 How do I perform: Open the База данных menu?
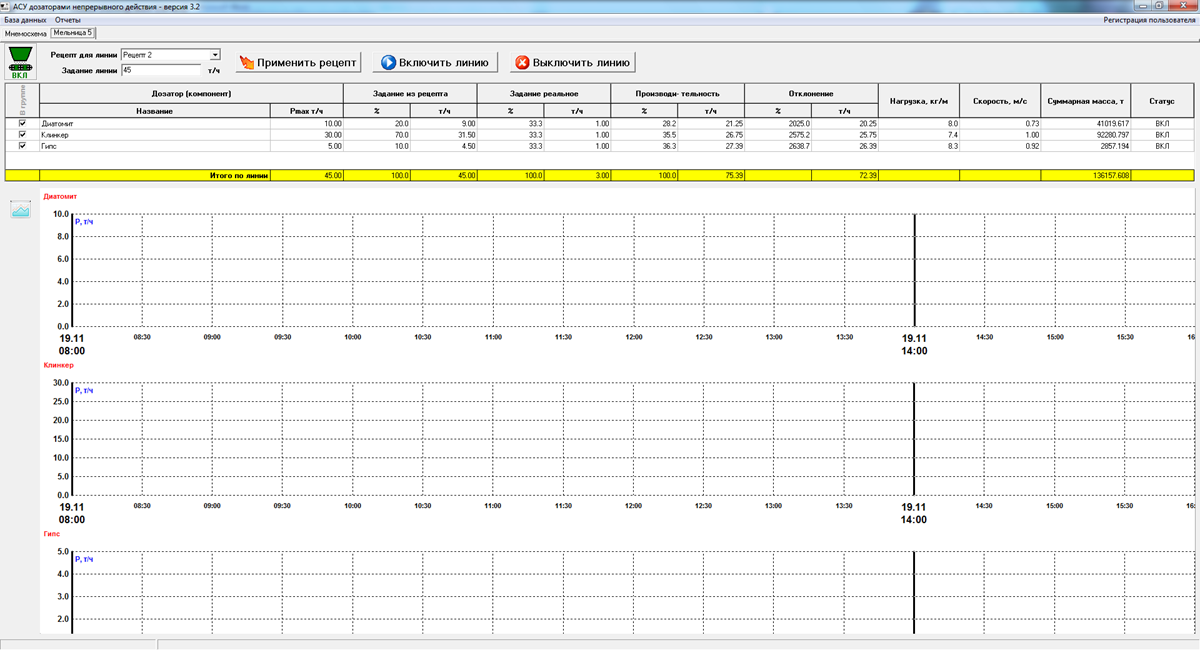point(26,20)
